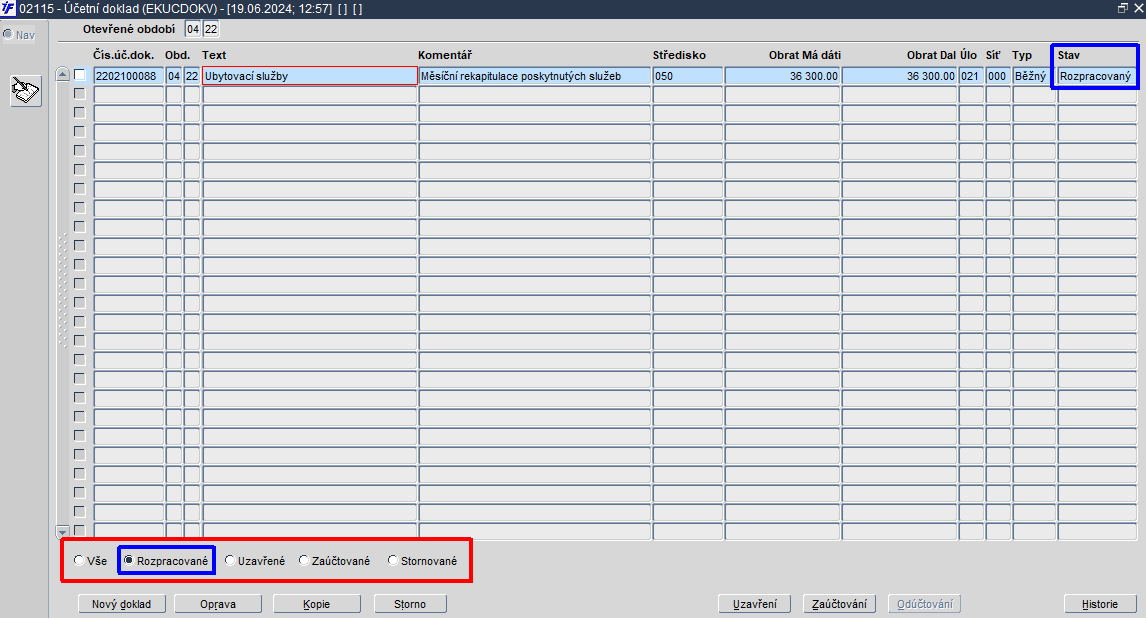Click the Storno button
Screen dimensions: 1146x618
(410, 604)
